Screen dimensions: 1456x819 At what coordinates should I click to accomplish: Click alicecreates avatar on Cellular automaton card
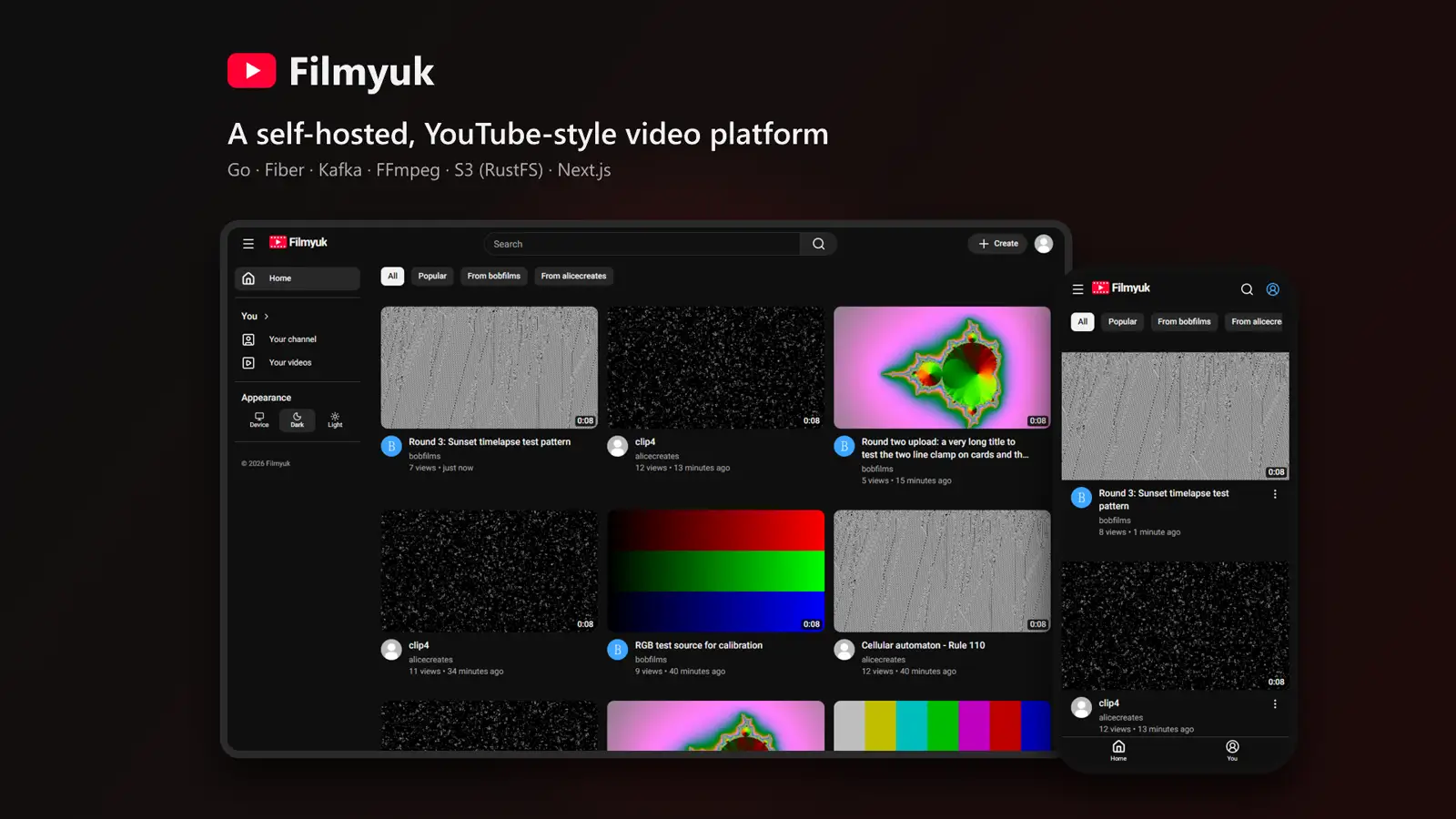pos(844,650)
